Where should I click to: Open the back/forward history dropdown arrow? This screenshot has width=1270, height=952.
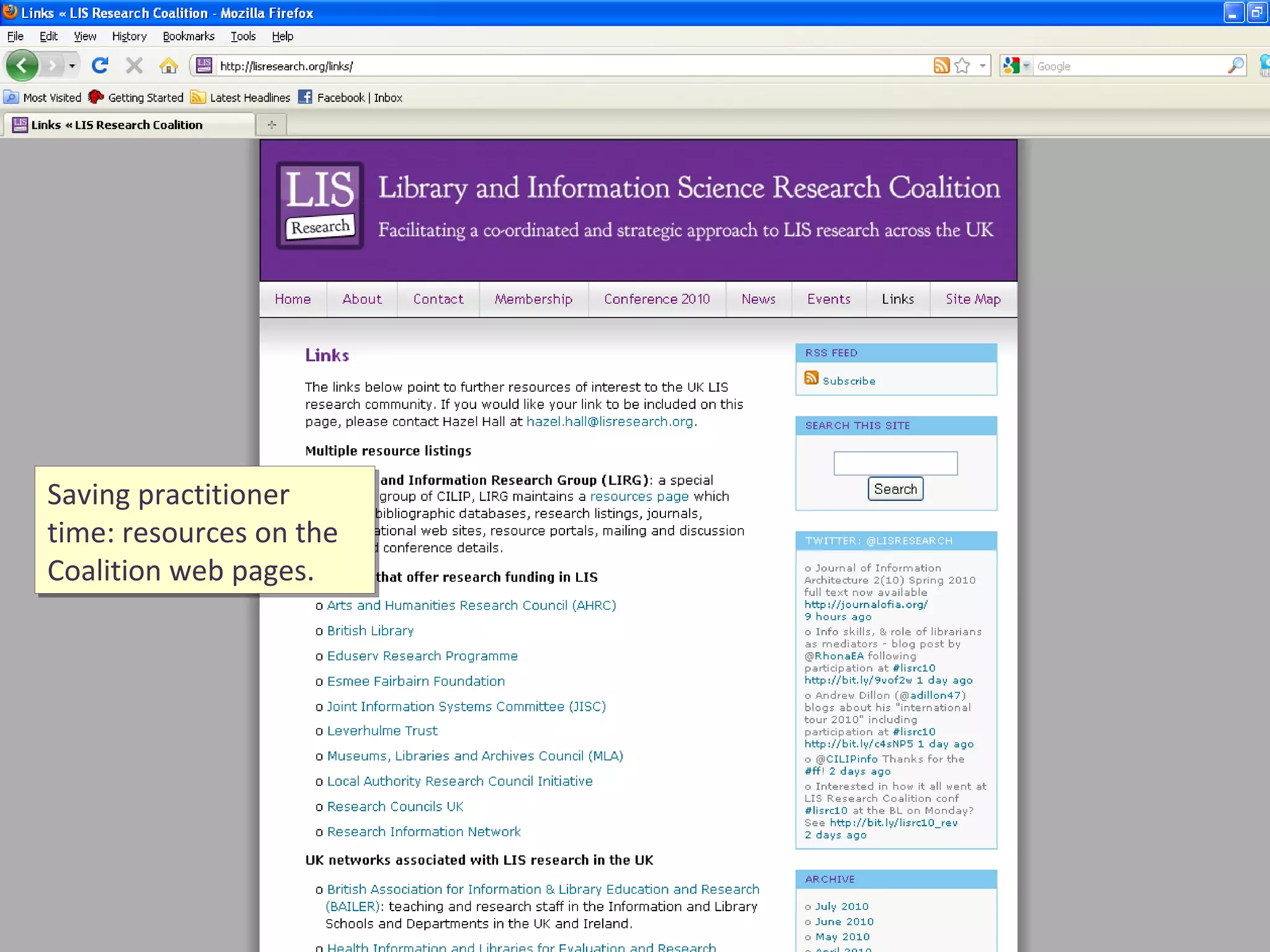[x=72, y=66]
